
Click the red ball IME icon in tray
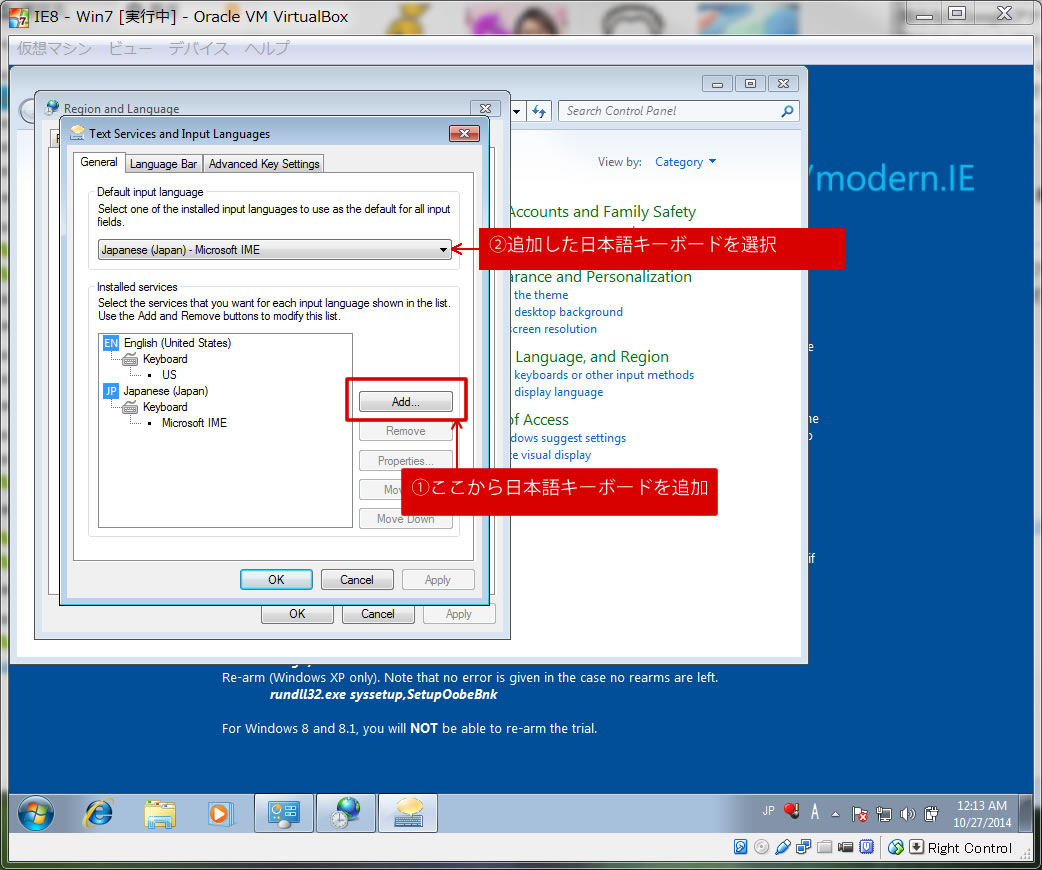791,811
